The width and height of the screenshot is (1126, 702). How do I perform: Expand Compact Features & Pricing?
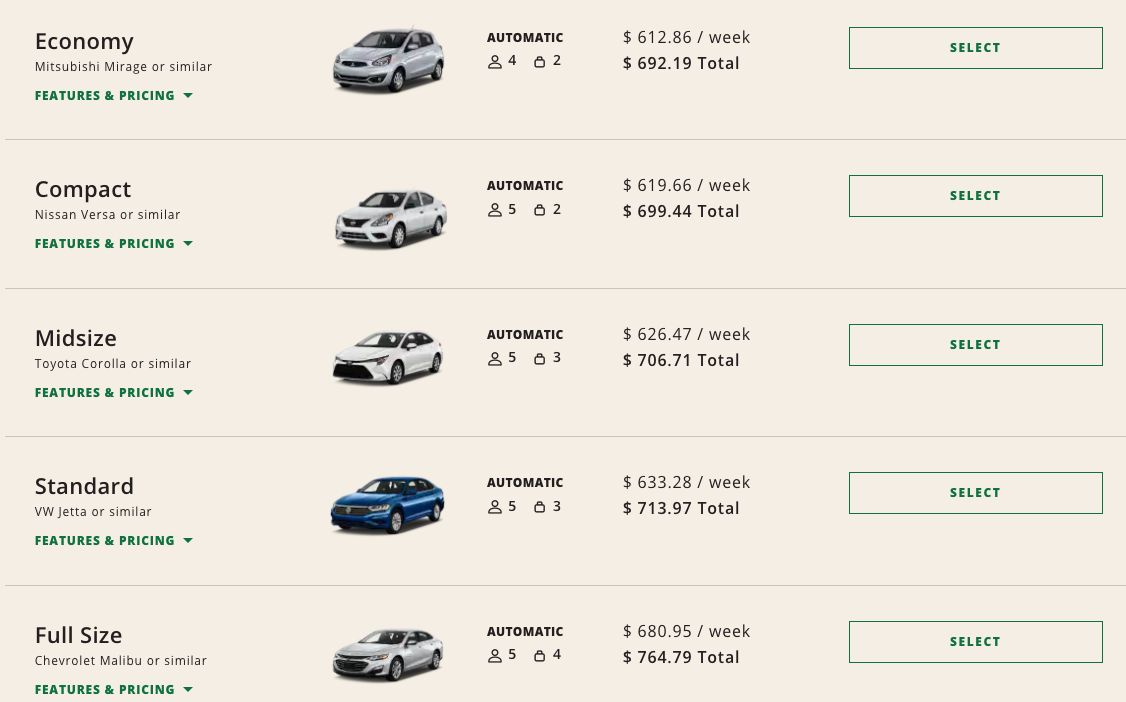pos(113,244)
